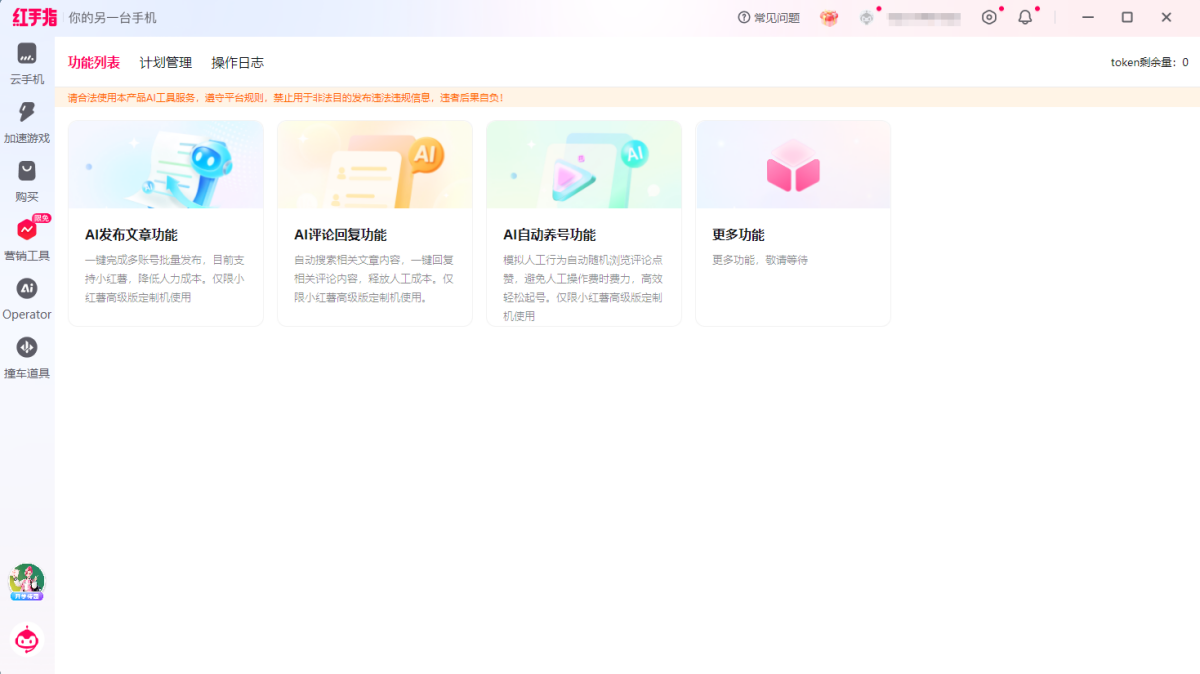This screenshot has width=1200, height=674.
Task: Open the 常见问题 help link
Action: [769, 18]
